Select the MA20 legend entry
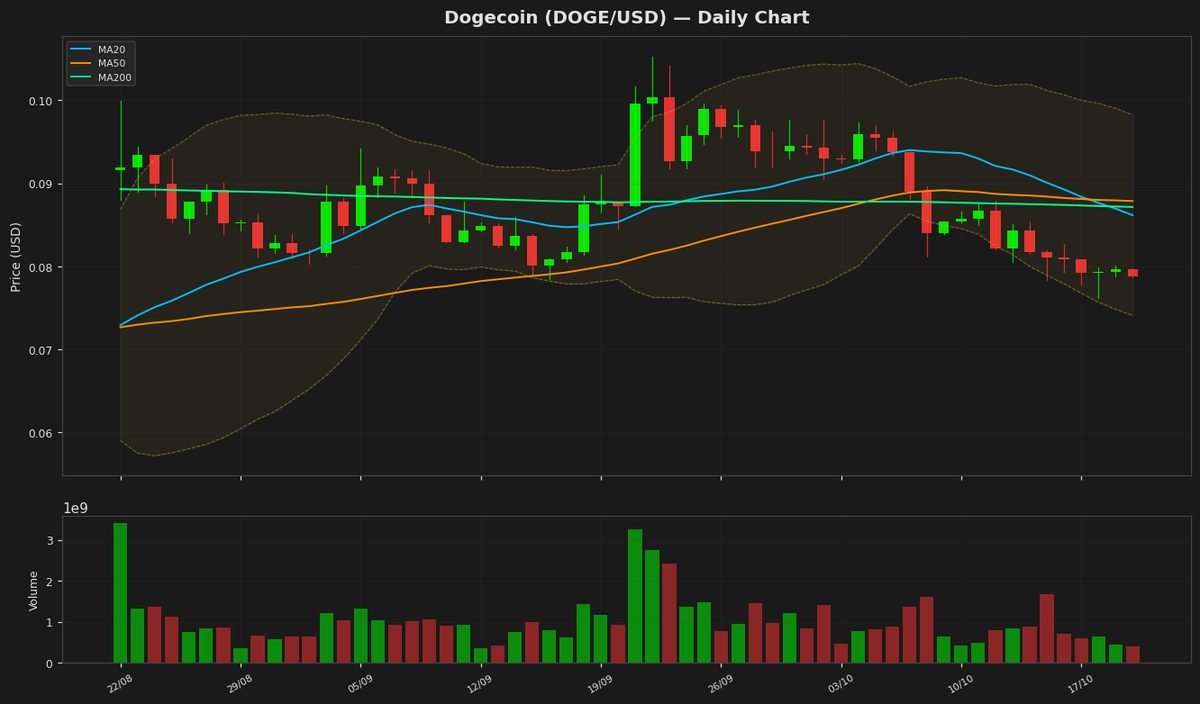 click(100, 49)
